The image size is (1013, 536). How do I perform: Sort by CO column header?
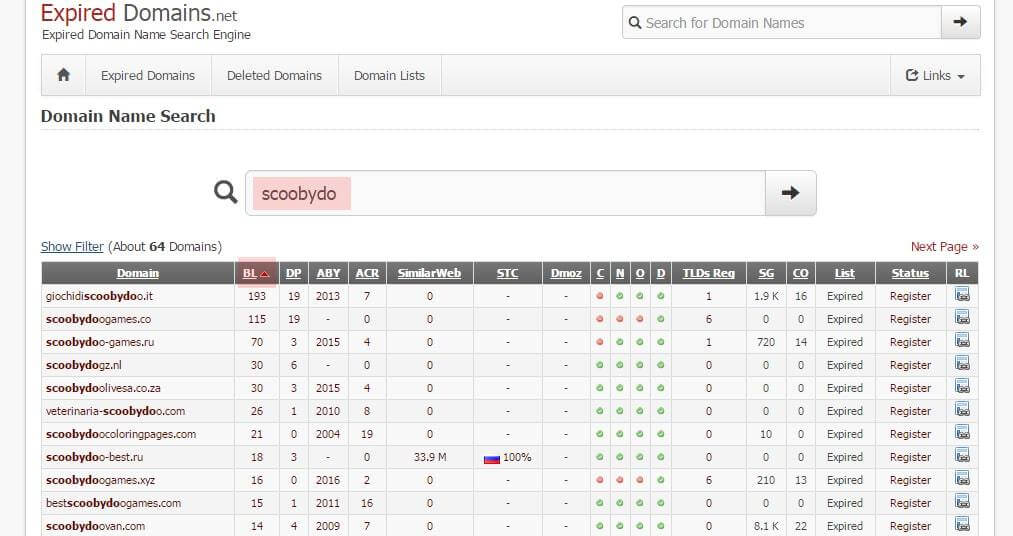point(800,273)
